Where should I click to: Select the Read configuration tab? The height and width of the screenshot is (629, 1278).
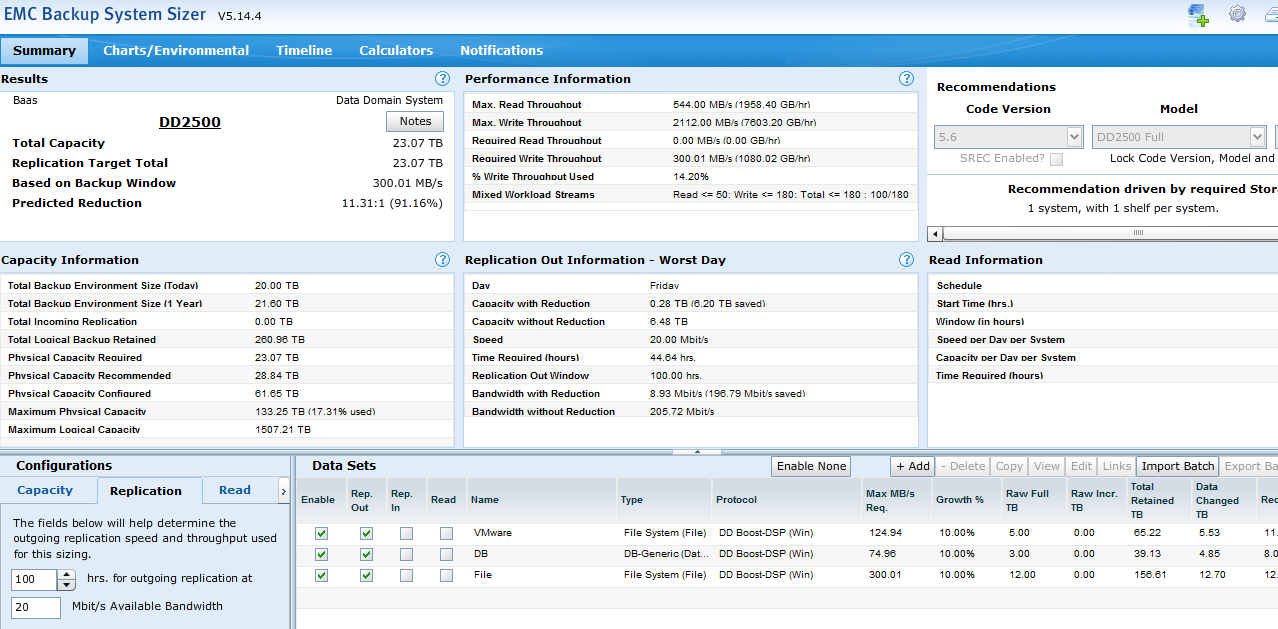coord(235,490)
